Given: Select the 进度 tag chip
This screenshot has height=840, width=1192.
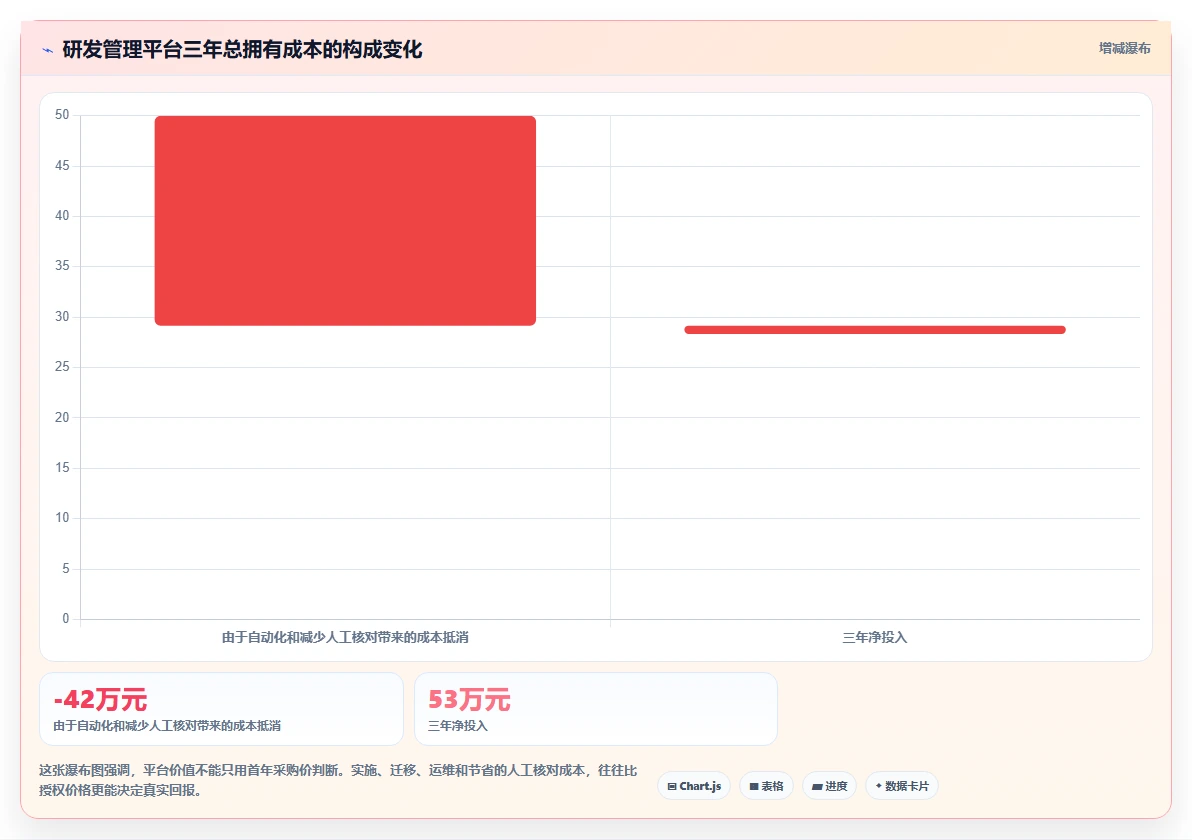Looking at the screenshot, I should click(829, 786).
